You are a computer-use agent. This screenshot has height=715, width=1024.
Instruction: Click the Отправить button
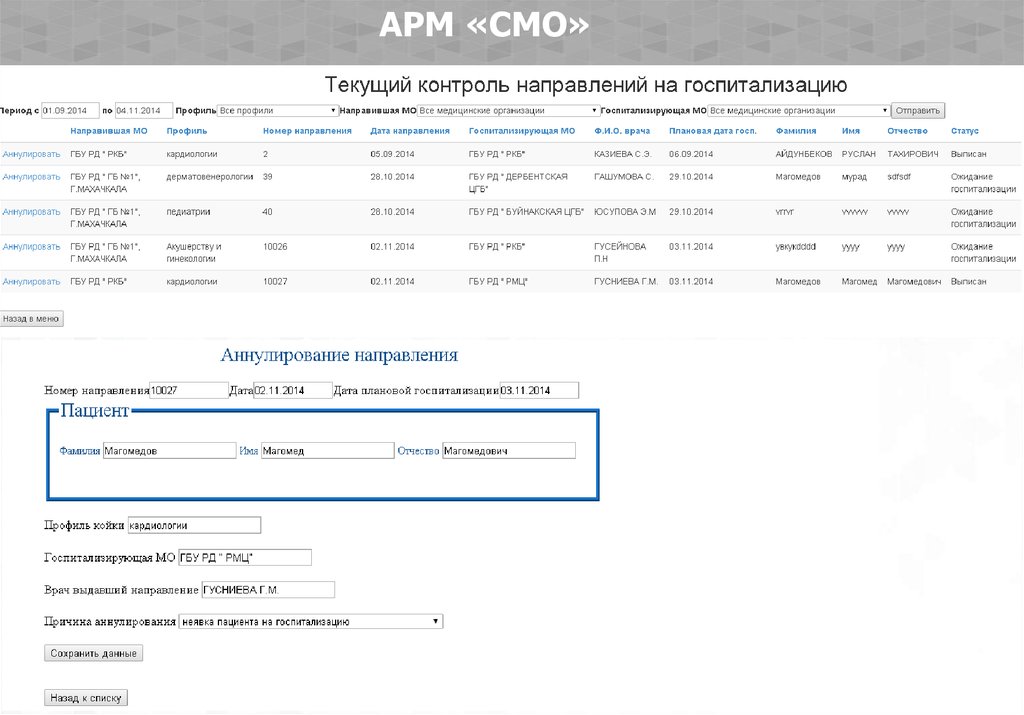tap(918, 111)
